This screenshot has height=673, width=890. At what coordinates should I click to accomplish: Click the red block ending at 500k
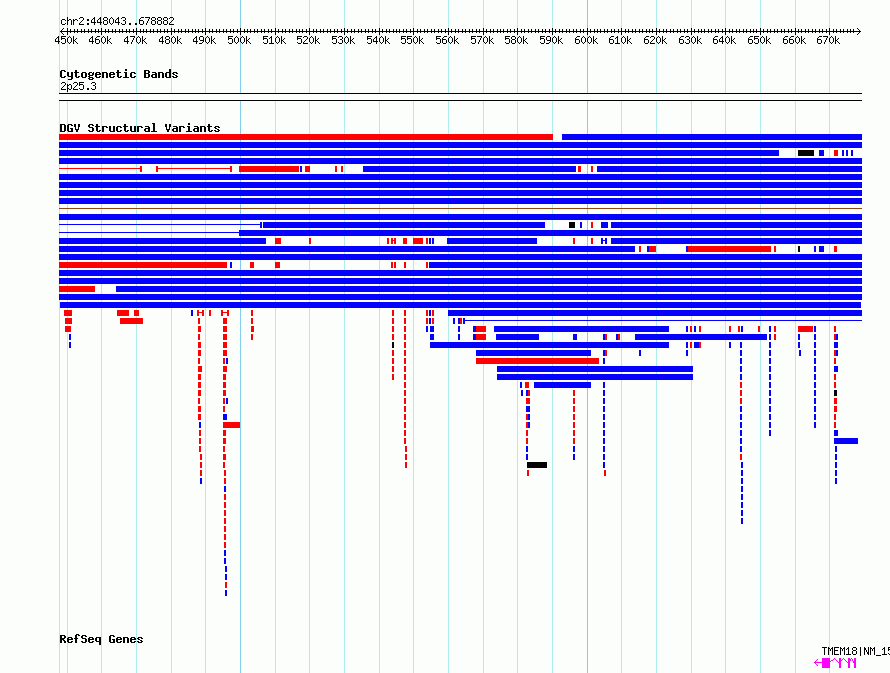pyautogui.click(x=232, y=425)
